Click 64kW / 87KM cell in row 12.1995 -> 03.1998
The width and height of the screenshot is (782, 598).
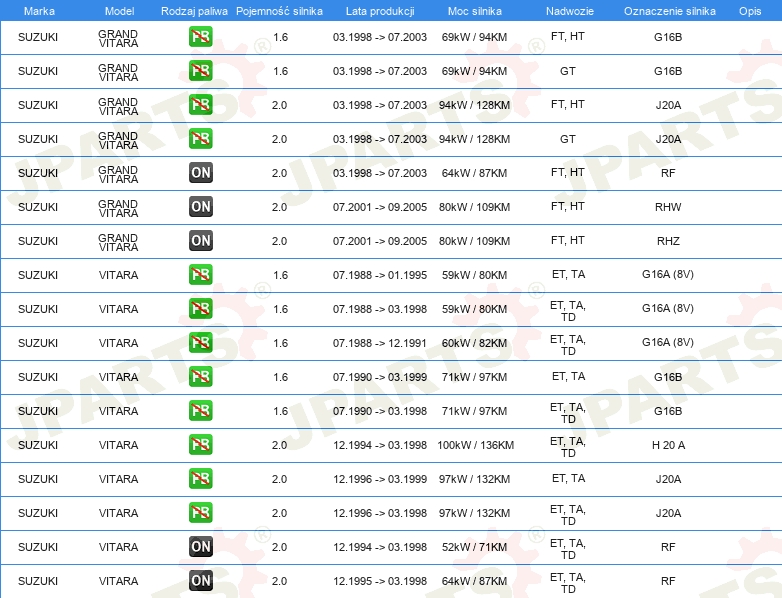coord(474,581)
